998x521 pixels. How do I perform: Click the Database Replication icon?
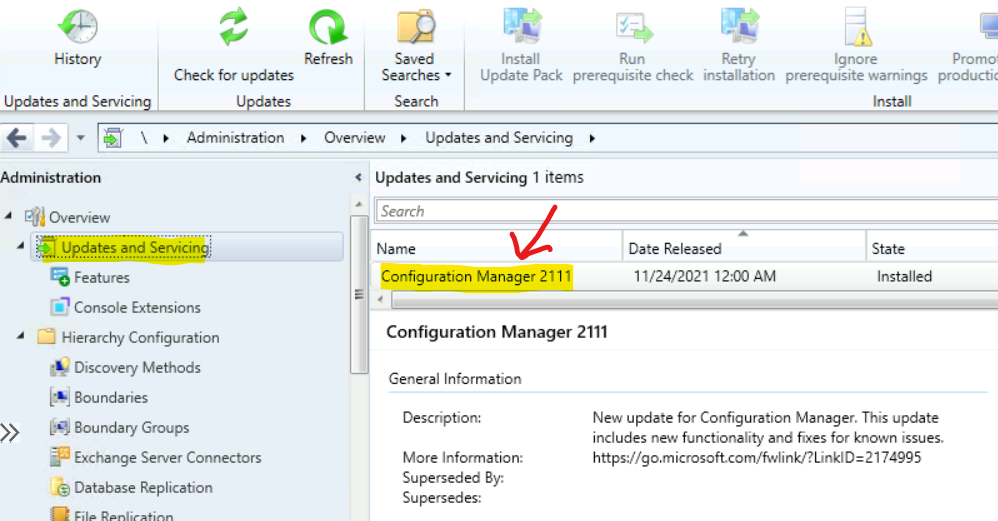[60, 487]
